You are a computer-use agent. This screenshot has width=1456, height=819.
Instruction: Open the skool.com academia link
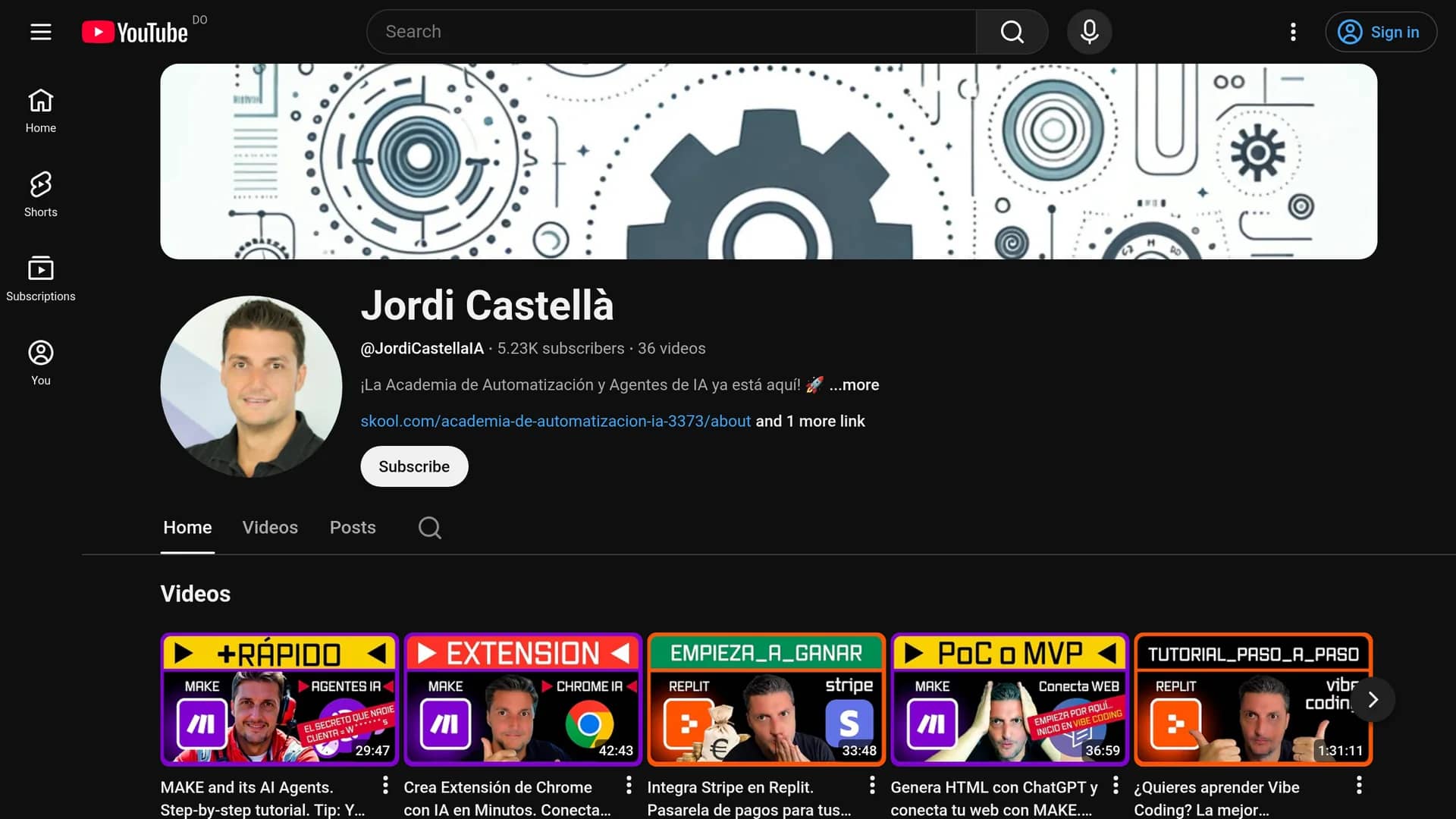555,421
